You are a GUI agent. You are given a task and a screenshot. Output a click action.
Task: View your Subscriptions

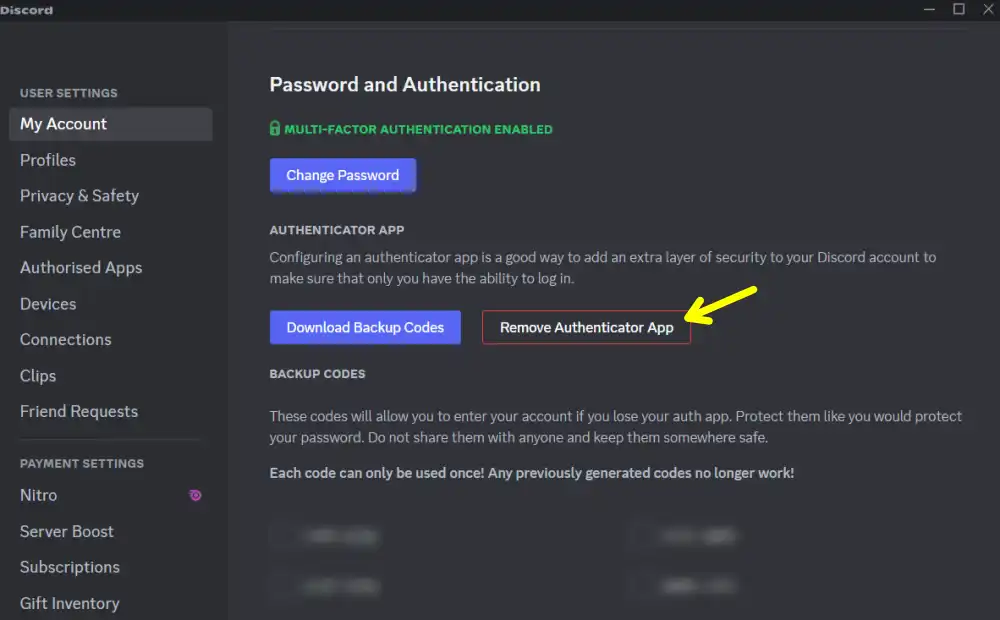coord(69,567)
